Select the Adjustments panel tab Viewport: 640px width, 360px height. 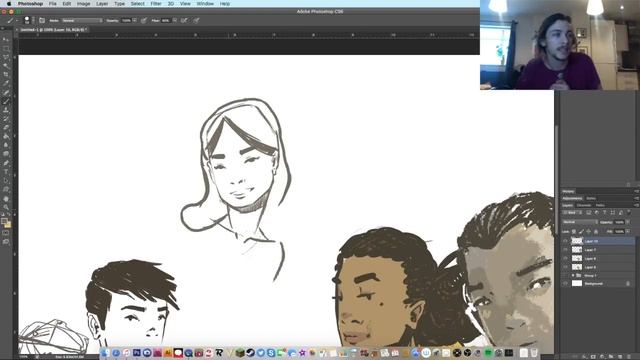click(572, 198)
